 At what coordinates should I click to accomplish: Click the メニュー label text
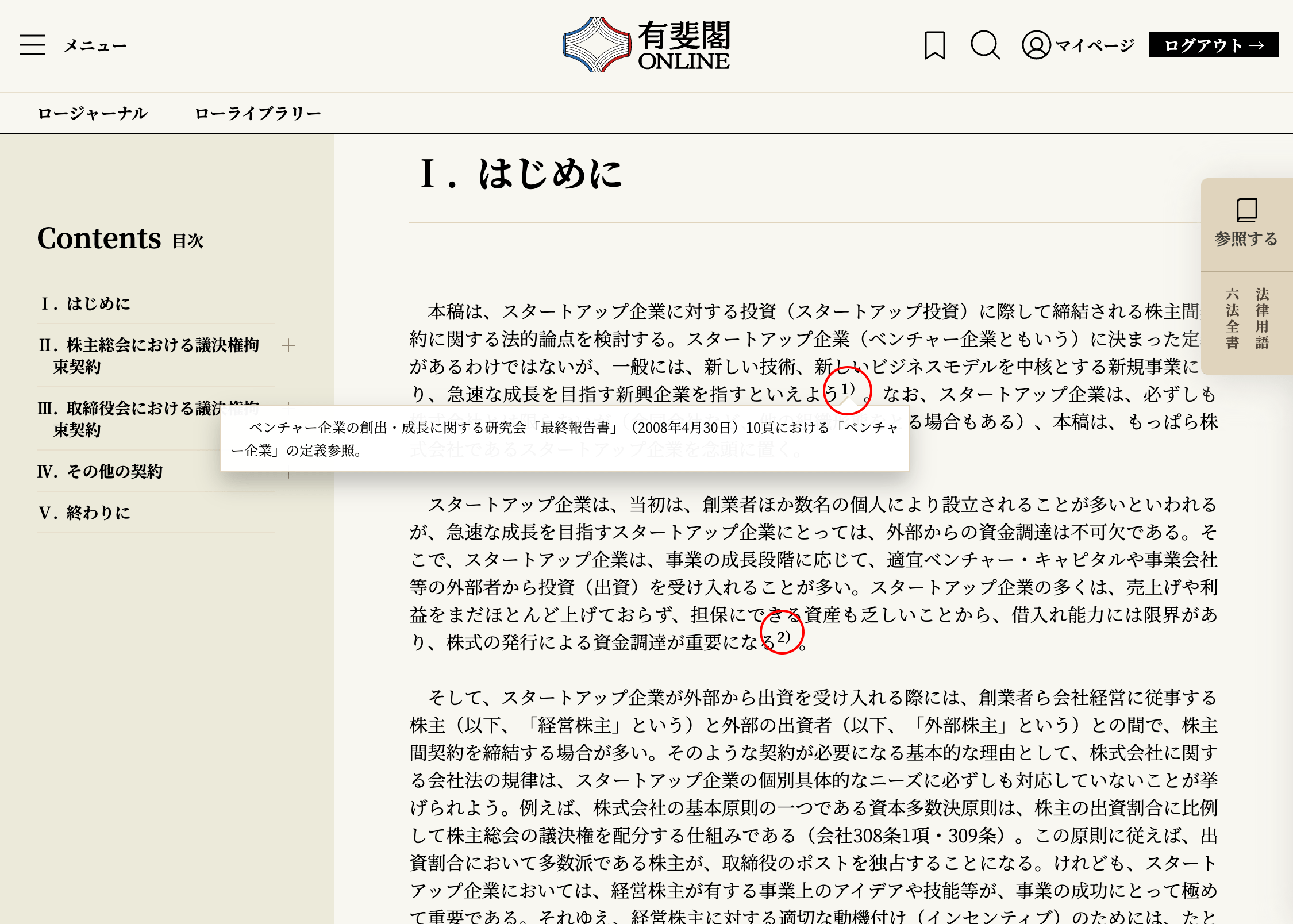coord(95,45)
